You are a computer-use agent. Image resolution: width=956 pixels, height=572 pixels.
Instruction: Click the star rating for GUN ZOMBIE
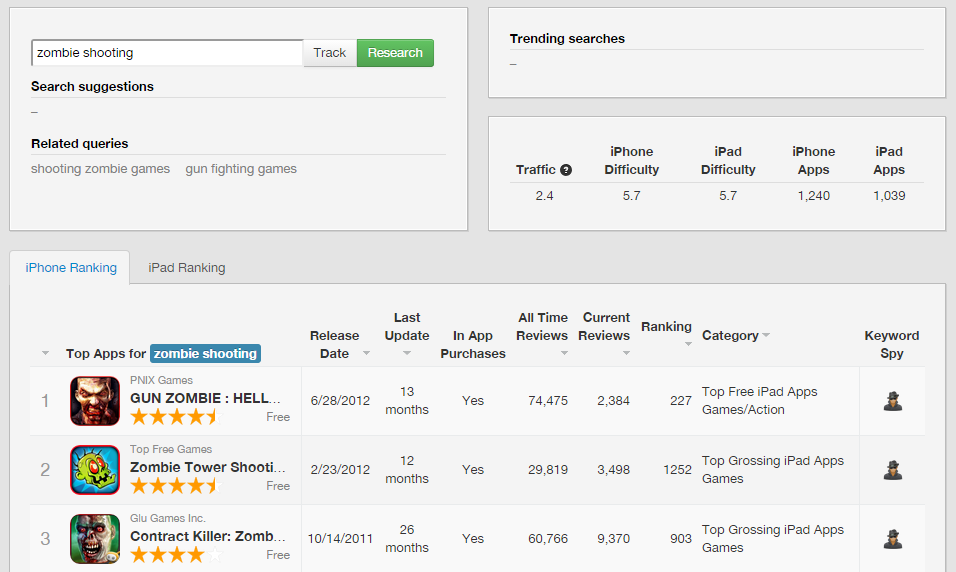[x=174, y=417]
